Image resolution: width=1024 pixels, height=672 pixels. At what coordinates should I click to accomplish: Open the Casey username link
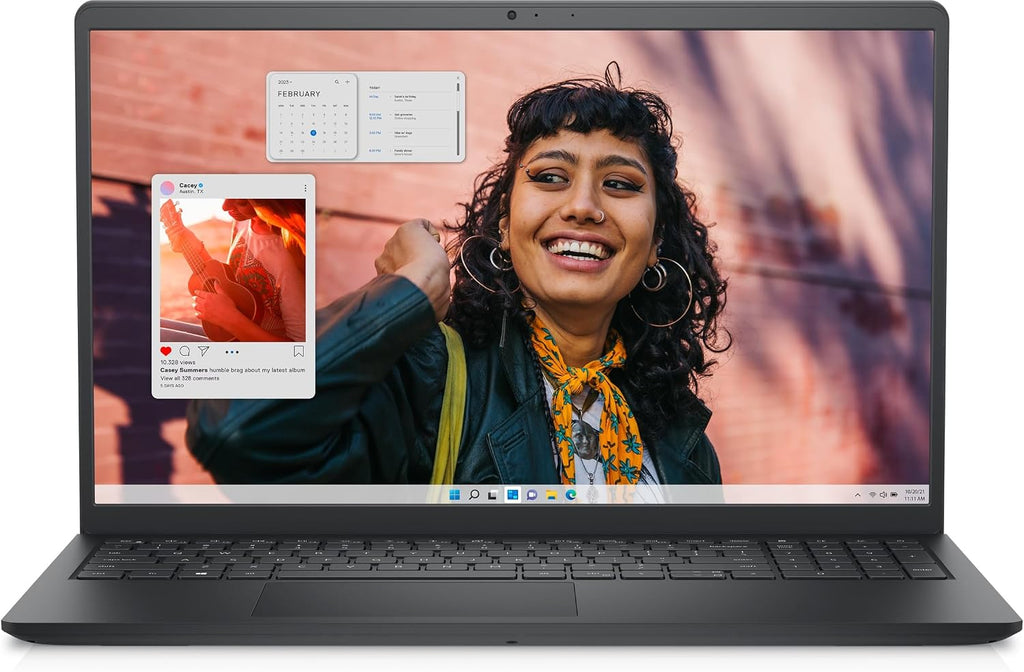tap(188, 185)
